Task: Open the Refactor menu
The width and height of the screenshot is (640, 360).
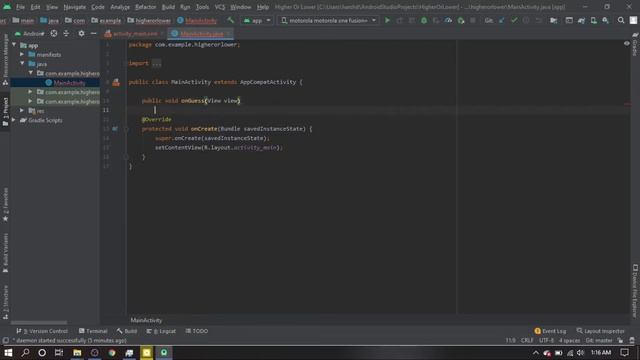Action: [145, 7]
